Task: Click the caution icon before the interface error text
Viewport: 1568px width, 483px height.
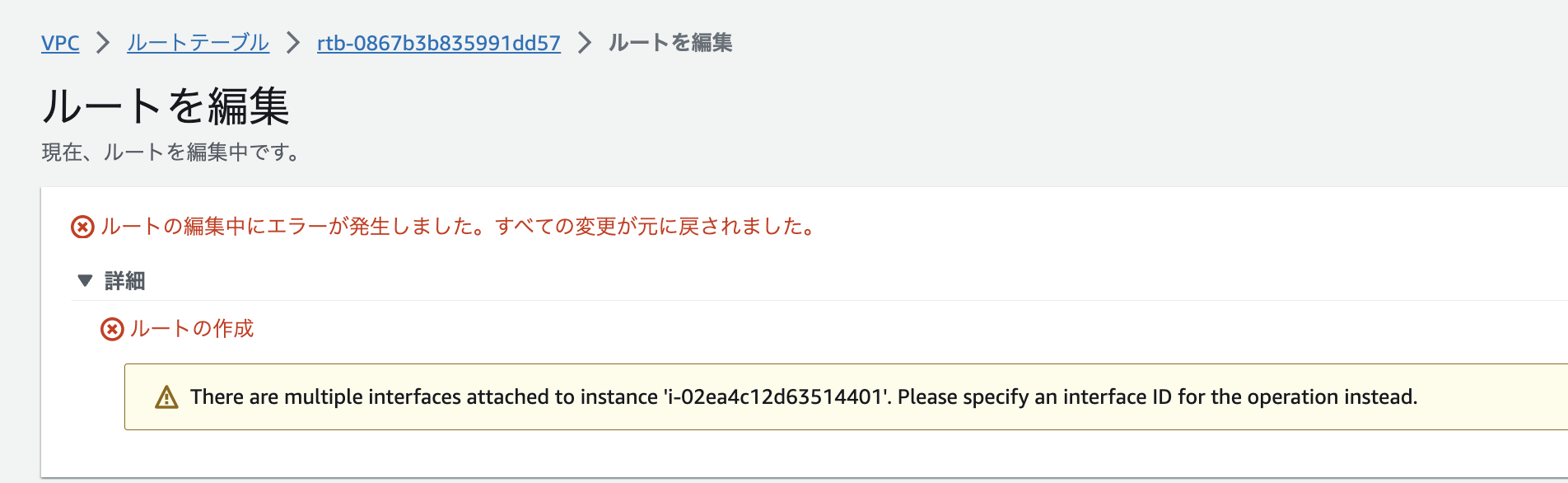Action: (x=165, y=396)
